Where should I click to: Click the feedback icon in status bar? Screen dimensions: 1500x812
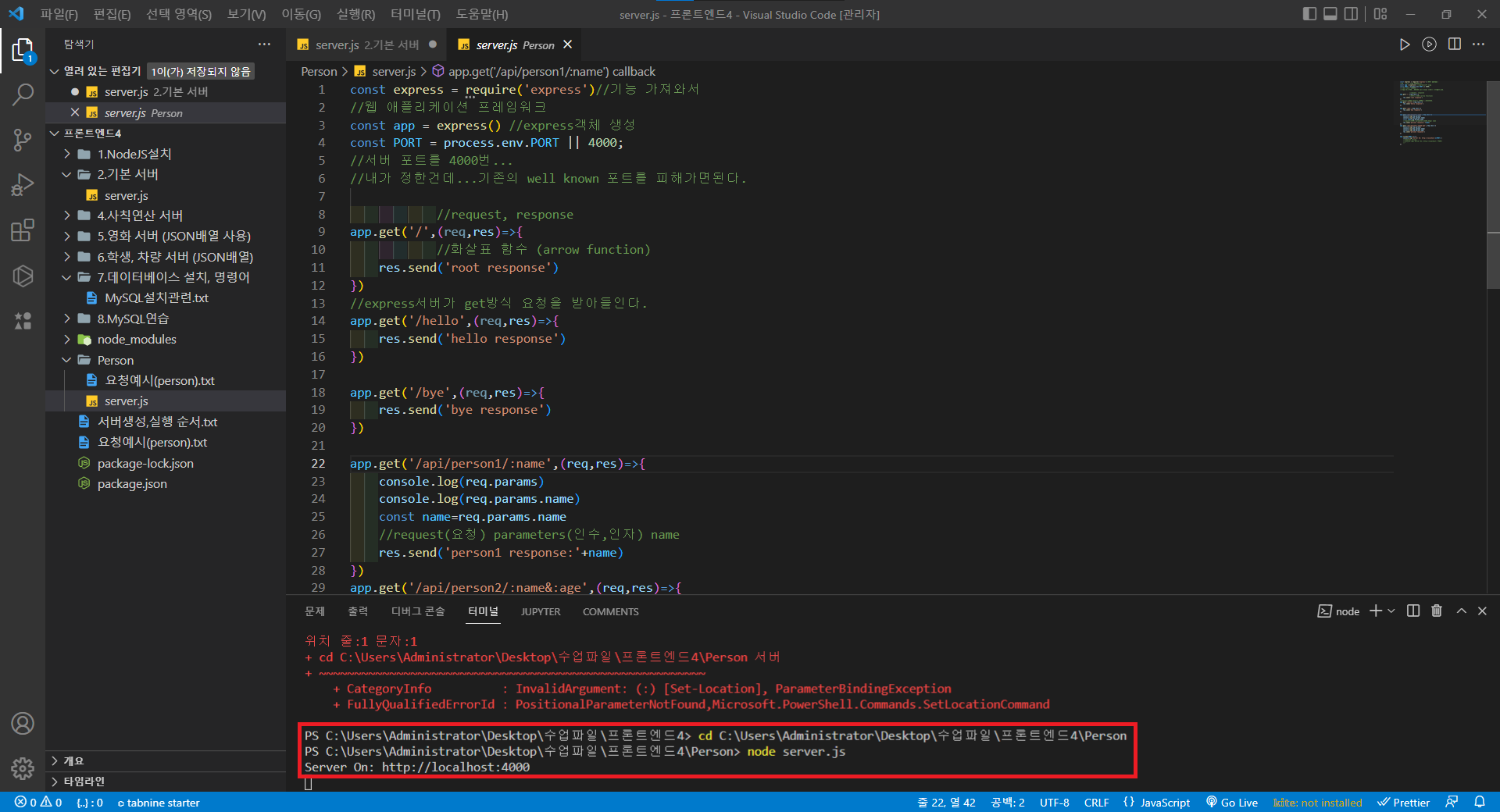[x=1452, y=802]
